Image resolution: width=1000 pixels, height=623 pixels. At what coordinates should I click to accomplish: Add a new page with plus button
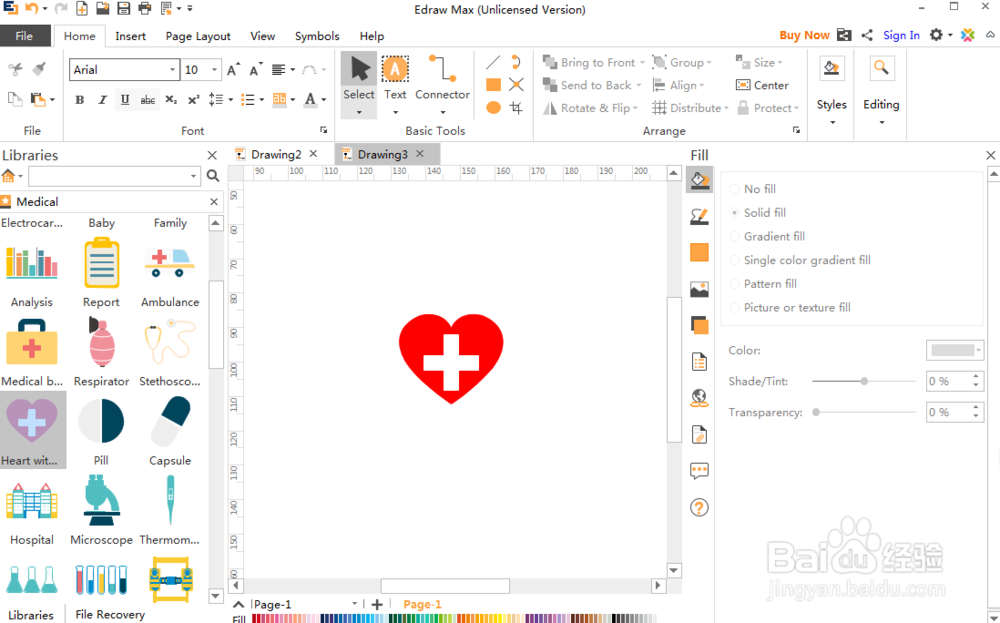pos(377,605)
